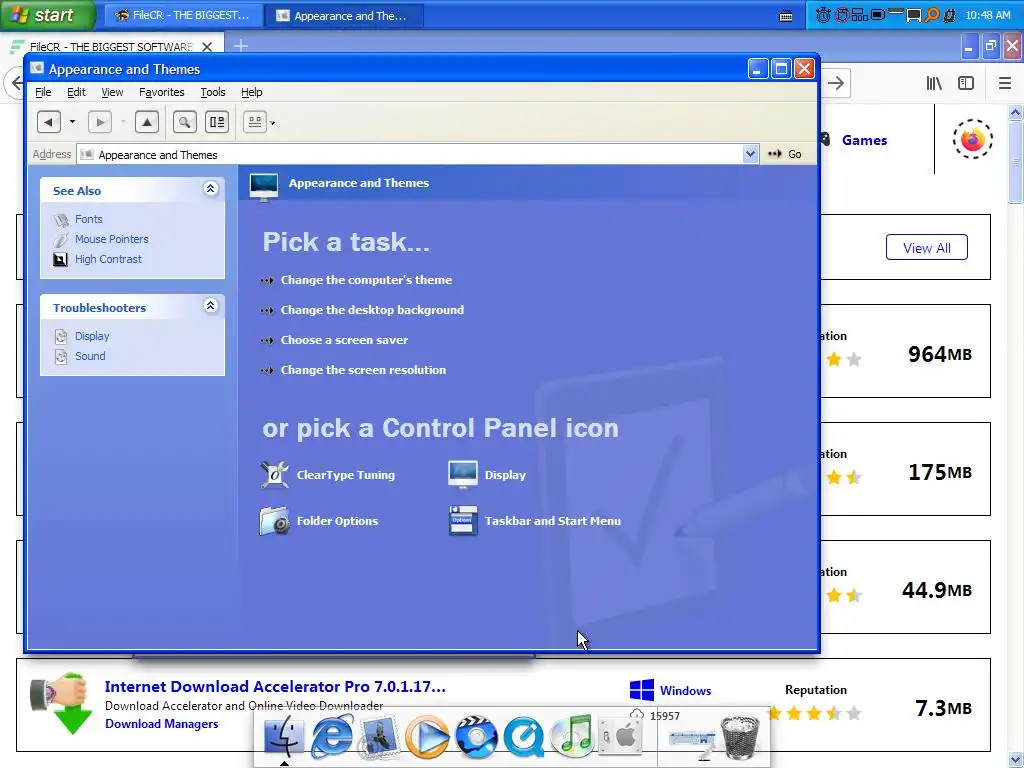Screen dimensions: 1024x768
Task: Open the Address bar dropdown arrow
Action: point(750,154)
